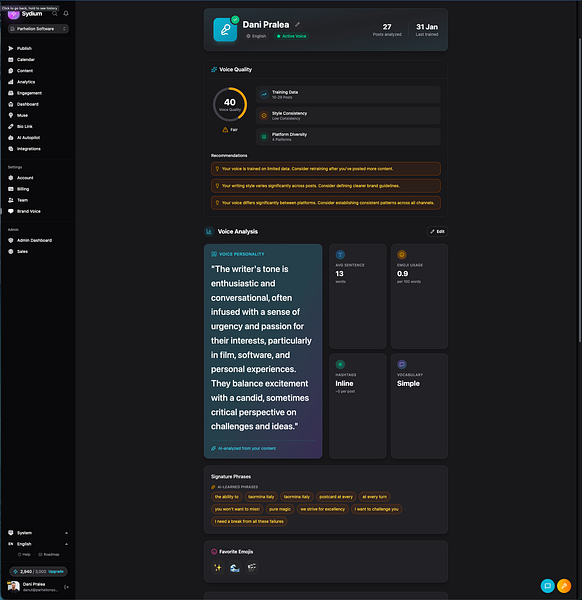Image resolution: width=582 pixels, height=600 pixels.
Task: Expand the English language selector
Action: (x=38, y=544)
